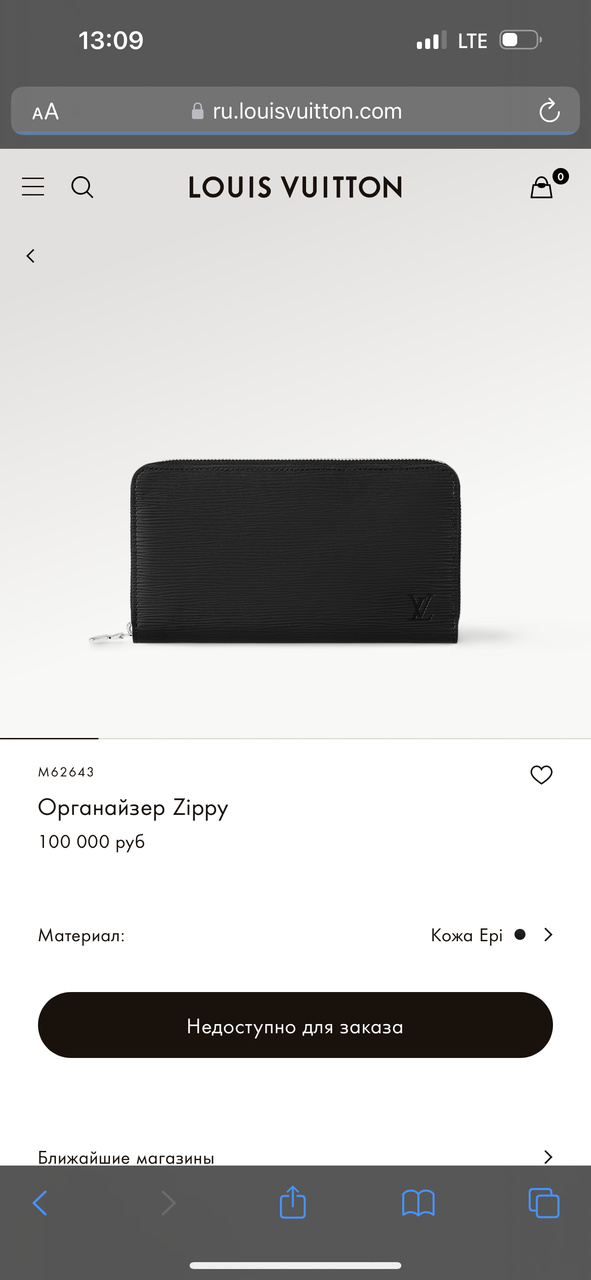The height and width of the screenshot is (1280, 591).
Task: Open the Ближайшие магазины link
Action: 126,1158
